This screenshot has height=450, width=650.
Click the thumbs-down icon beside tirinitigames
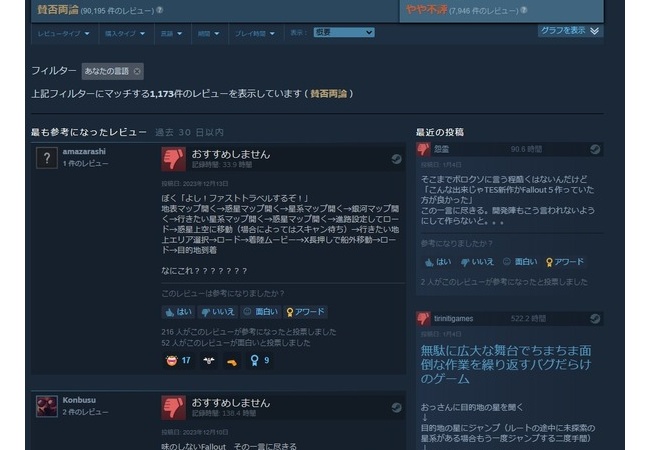pyautogui.click(x=423, y=319)
